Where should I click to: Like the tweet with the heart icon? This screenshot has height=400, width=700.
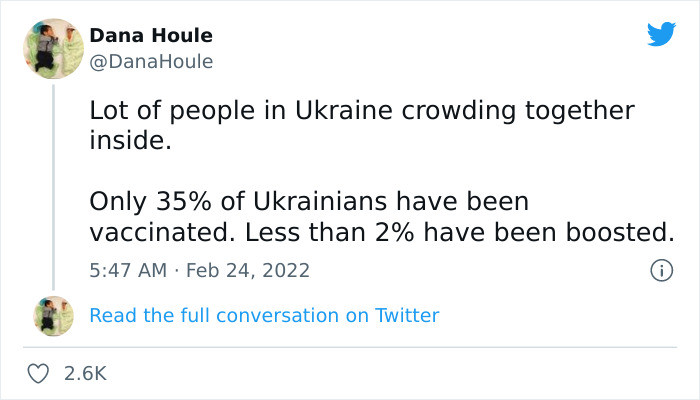(x=38, y=373)
